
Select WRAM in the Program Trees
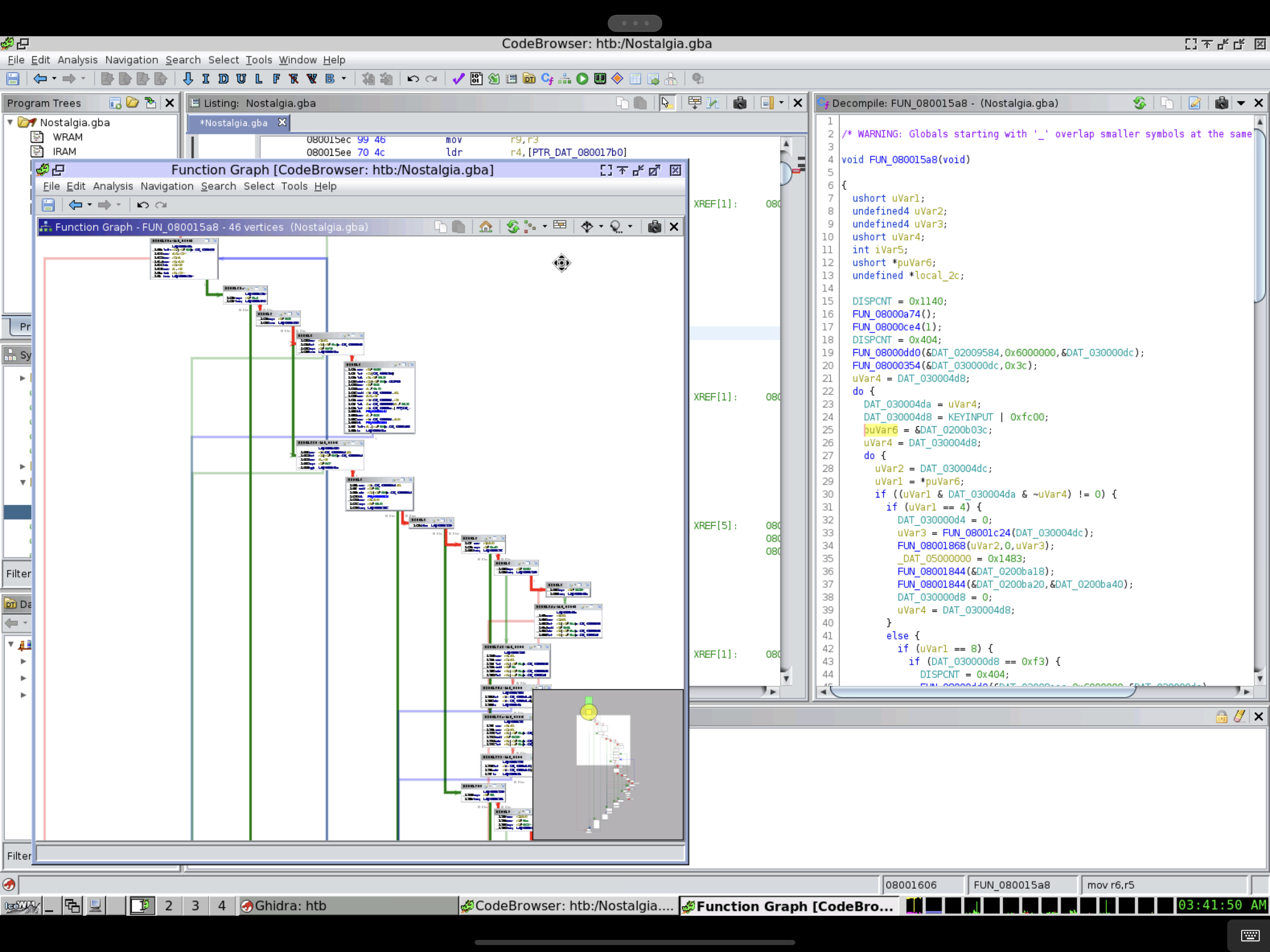[68, 137]
